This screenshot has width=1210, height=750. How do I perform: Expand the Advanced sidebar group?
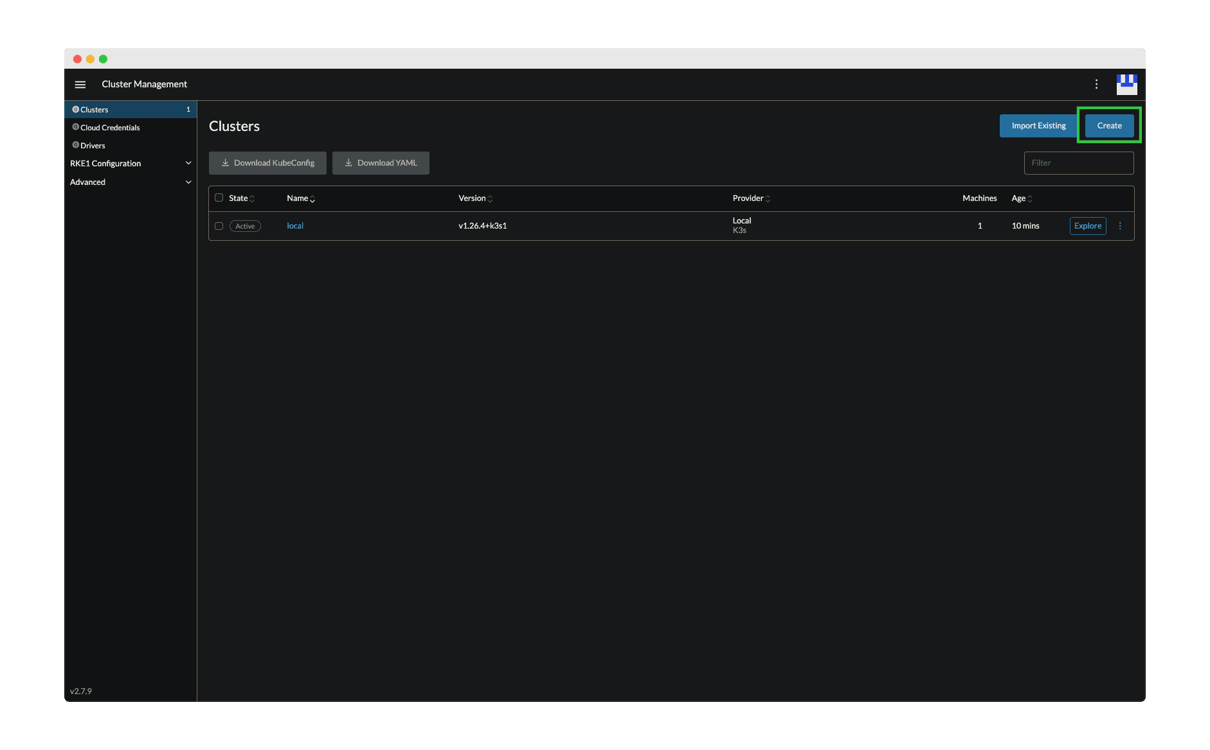(130, 182)
